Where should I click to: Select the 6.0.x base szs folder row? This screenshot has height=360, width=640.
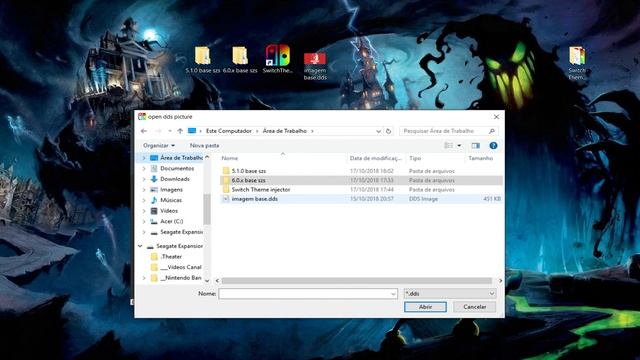tap(361, 180)
